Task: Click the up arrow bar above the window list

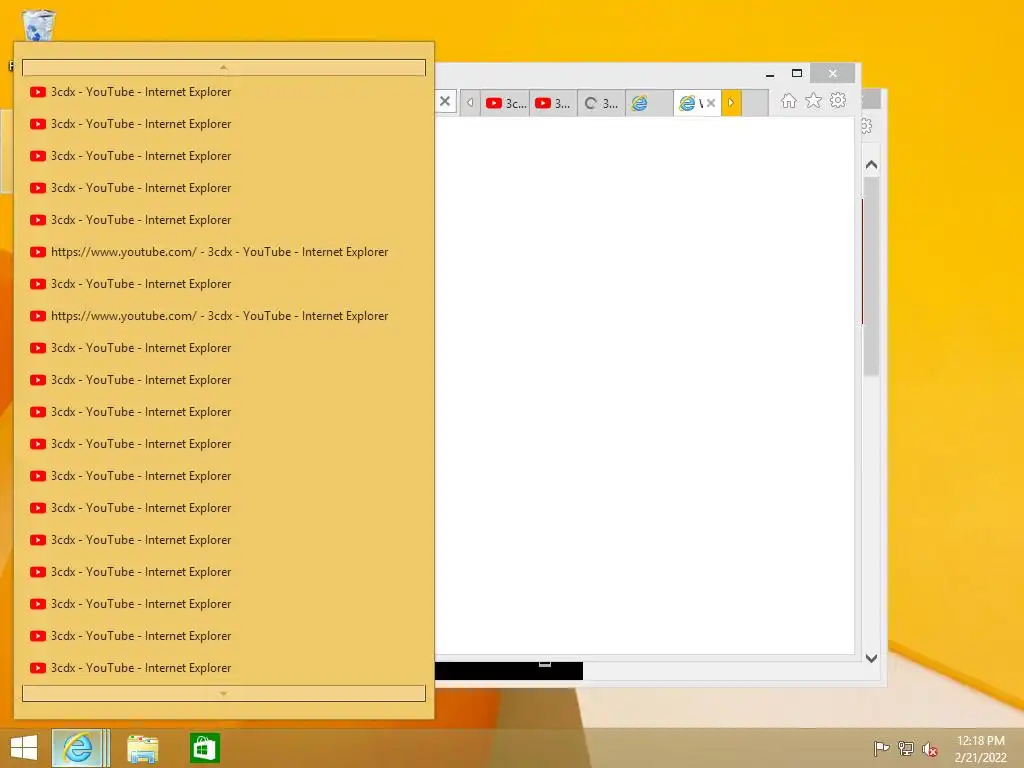Action: (x=224, y=67)
